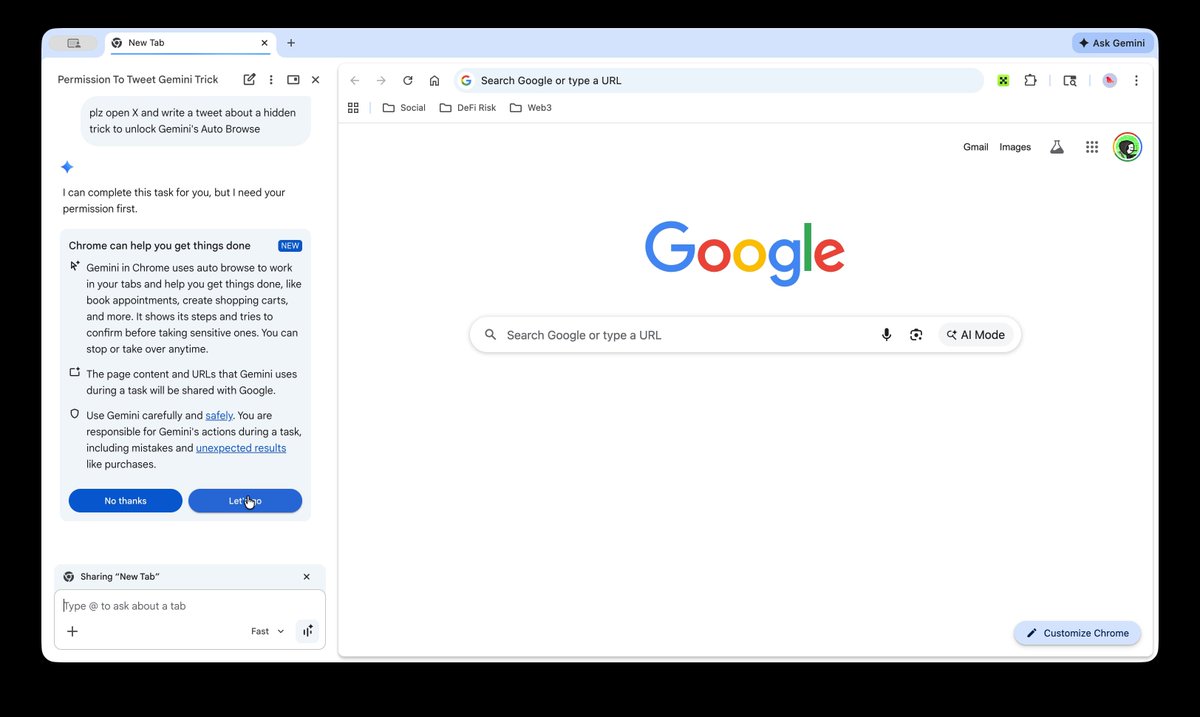Open Chrome profile avatar in toolbar
Image resolution: width=1200 pixels, height=717 pixels.
click(x=1109, y=80)
